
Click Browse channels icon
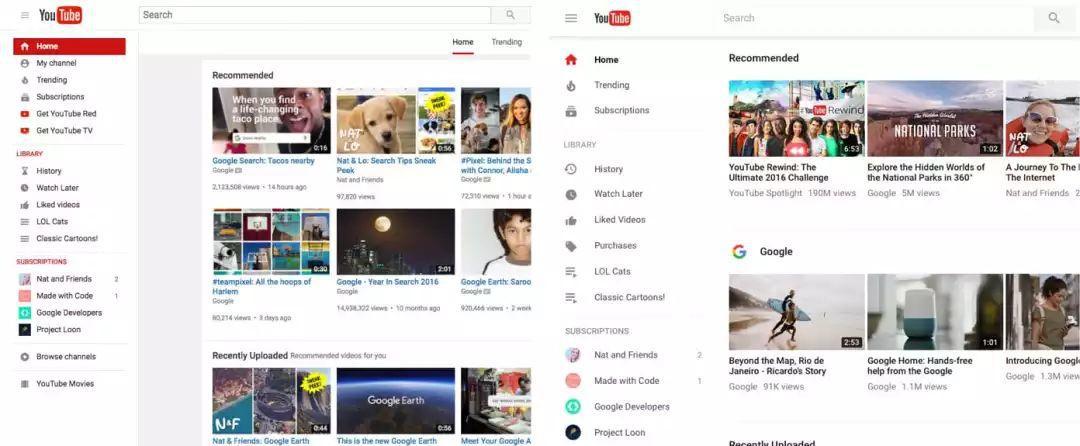25,357
